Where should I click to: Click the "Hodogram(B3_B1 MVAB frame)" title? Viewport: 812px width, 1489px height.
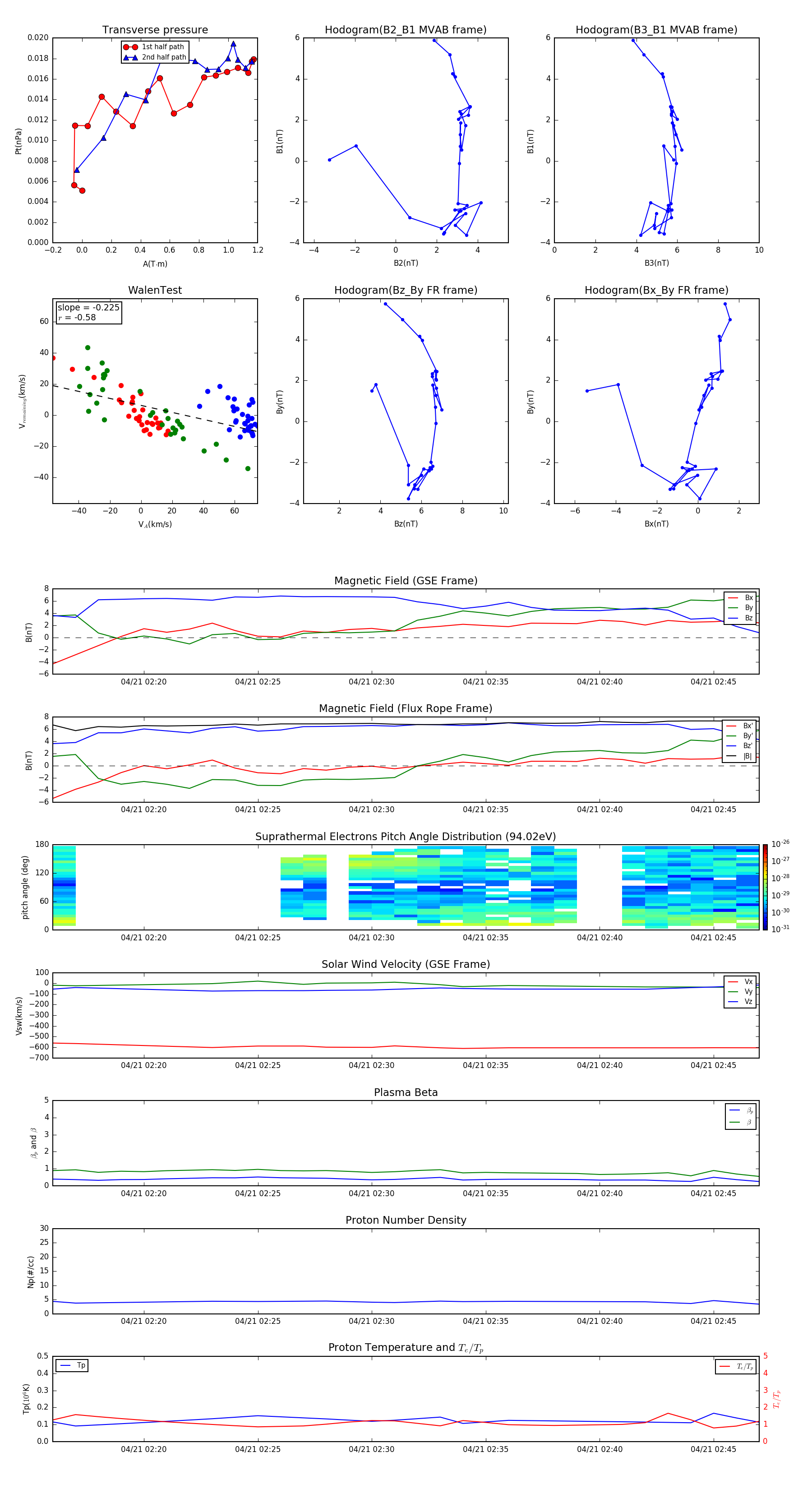click(656, 29)
